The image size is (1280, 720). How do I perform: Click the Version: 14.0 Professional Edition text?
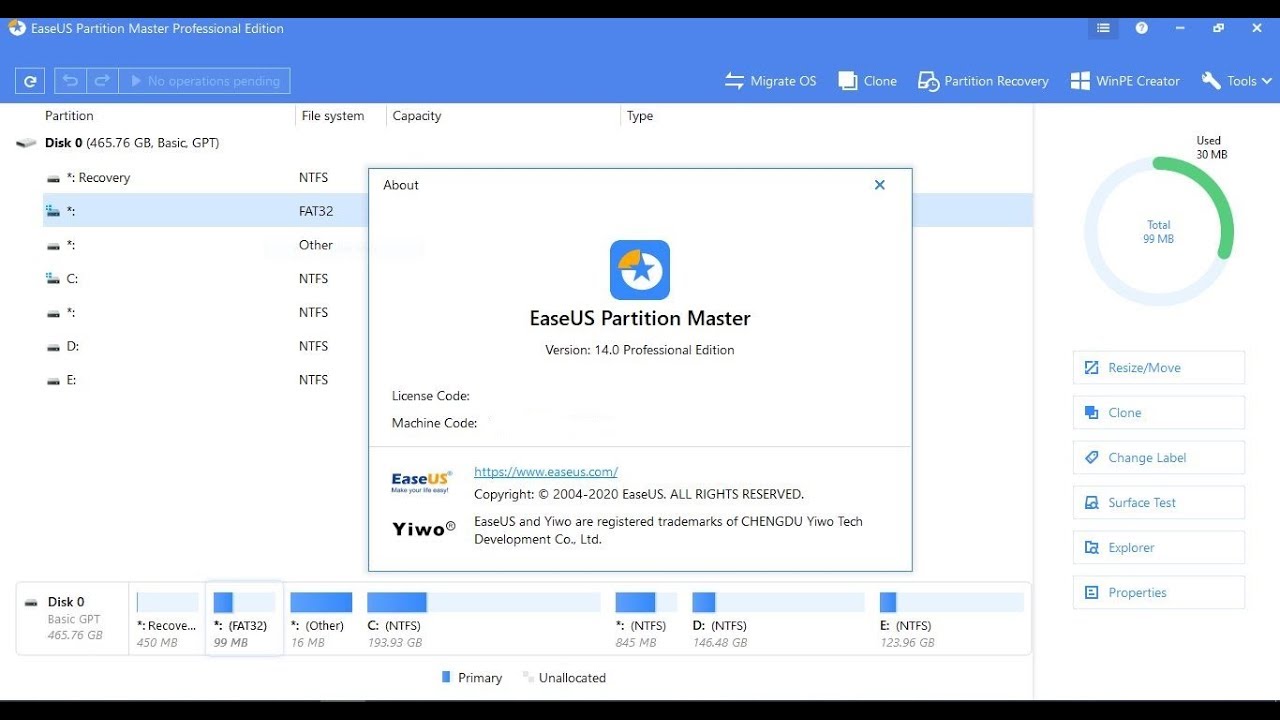pos(640,350)
